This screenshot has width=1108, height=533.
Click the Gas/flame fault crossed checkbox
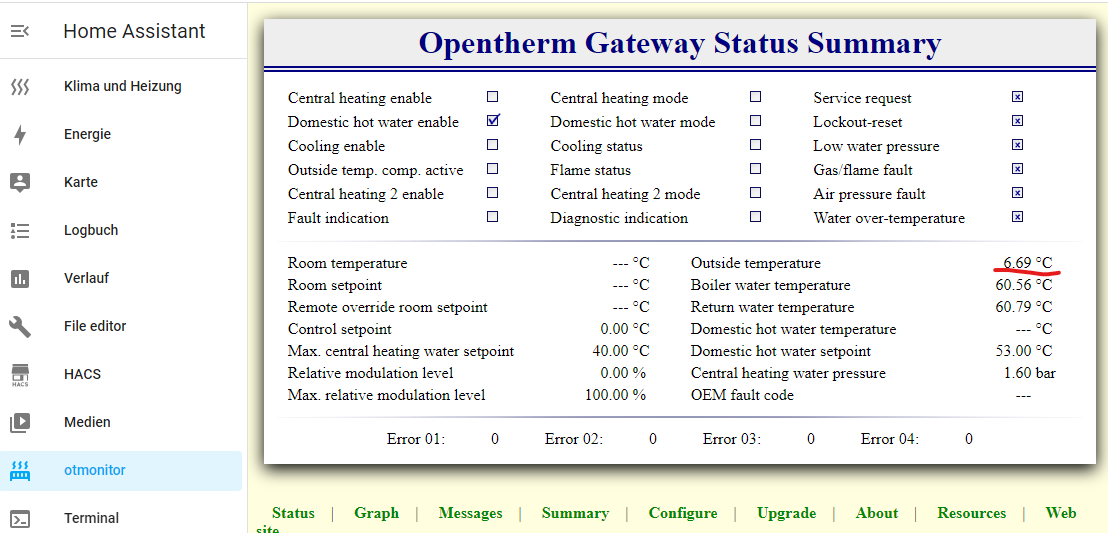pos(1018,169)
